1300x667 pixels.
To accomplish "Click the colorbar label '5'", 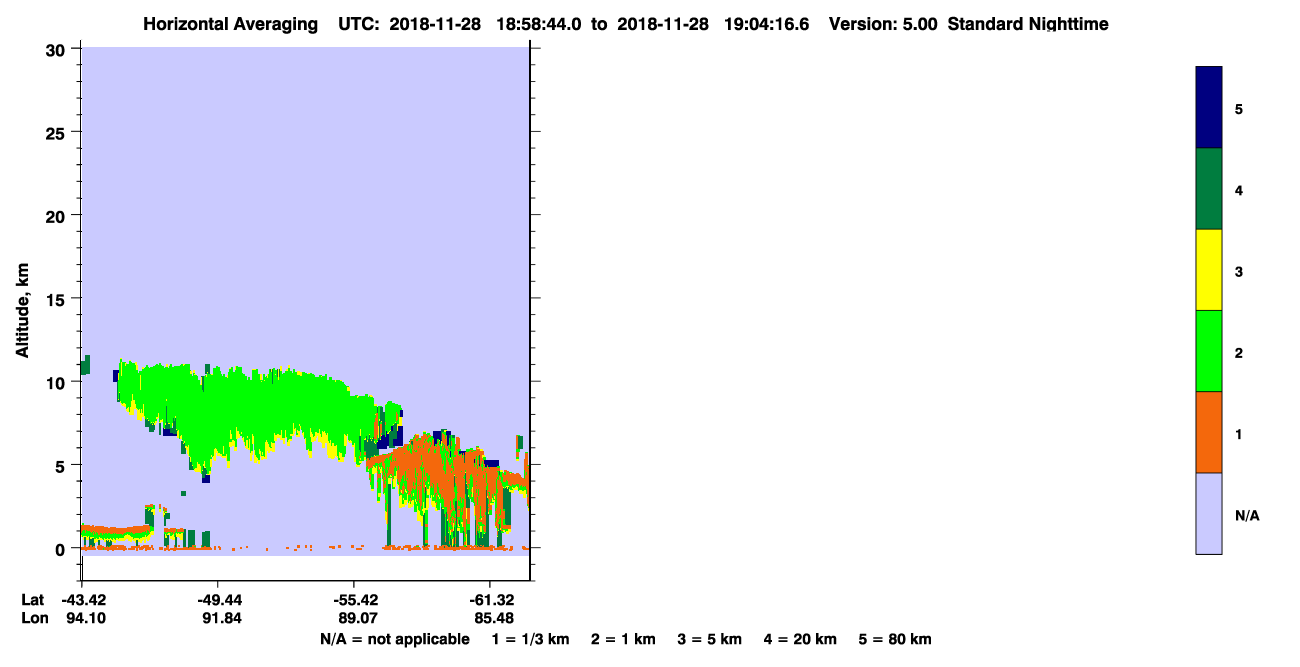I will pyautogui.click(x=1239, y=109).
